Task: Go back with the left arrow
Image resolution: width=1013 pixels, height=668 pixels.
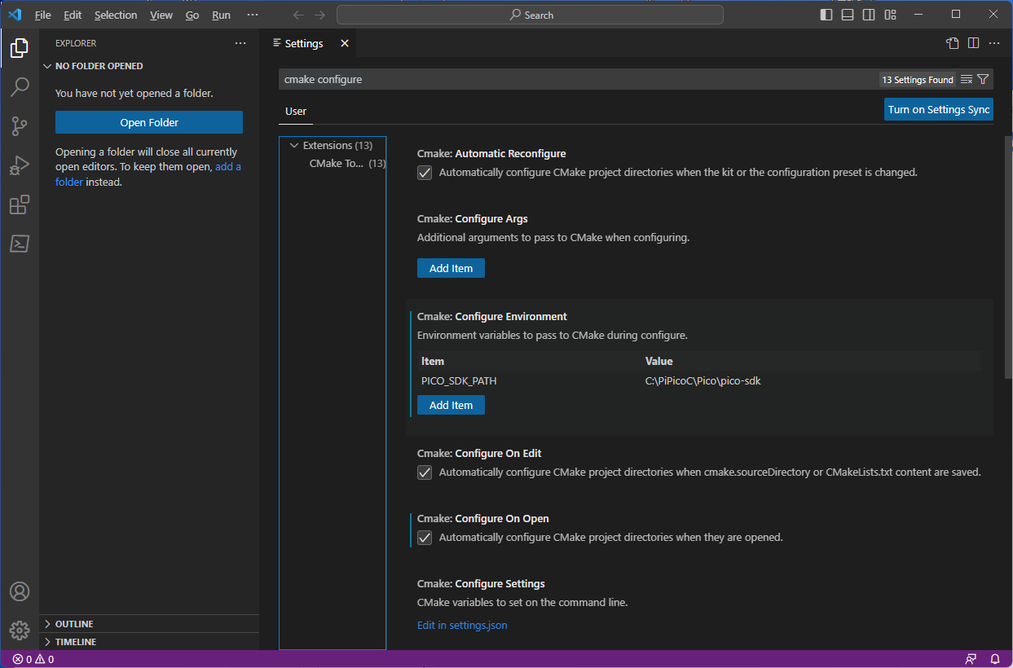Action: click(298, 15)
